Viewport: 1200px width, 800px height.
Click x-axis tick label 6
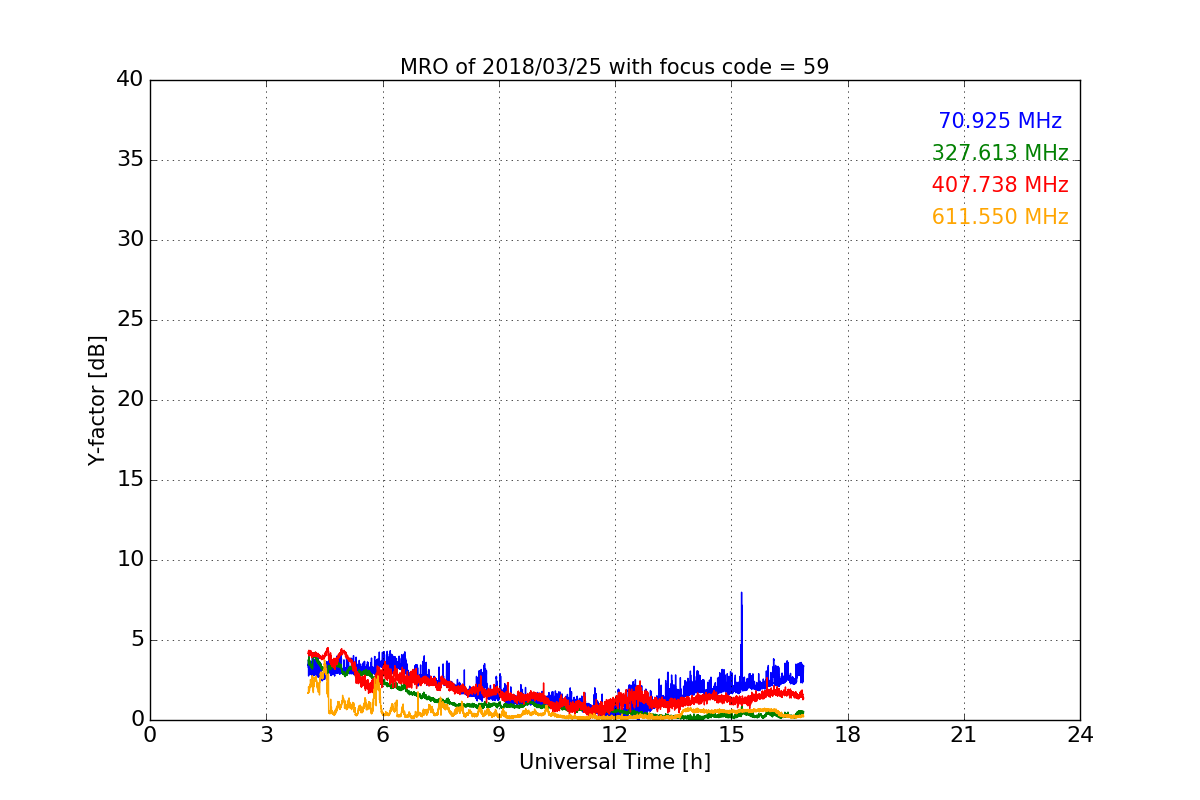pyautogui.click(x=383, y=734)
